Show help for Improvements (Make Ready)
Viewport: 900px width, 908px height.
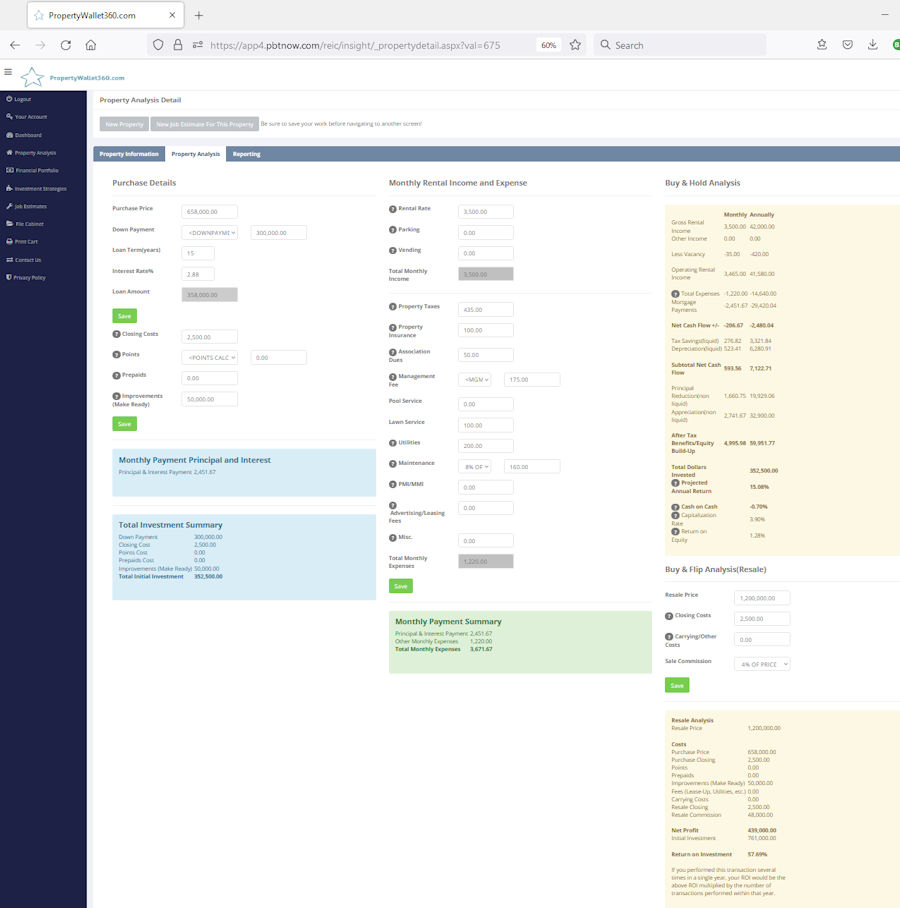tap(116, 397)
